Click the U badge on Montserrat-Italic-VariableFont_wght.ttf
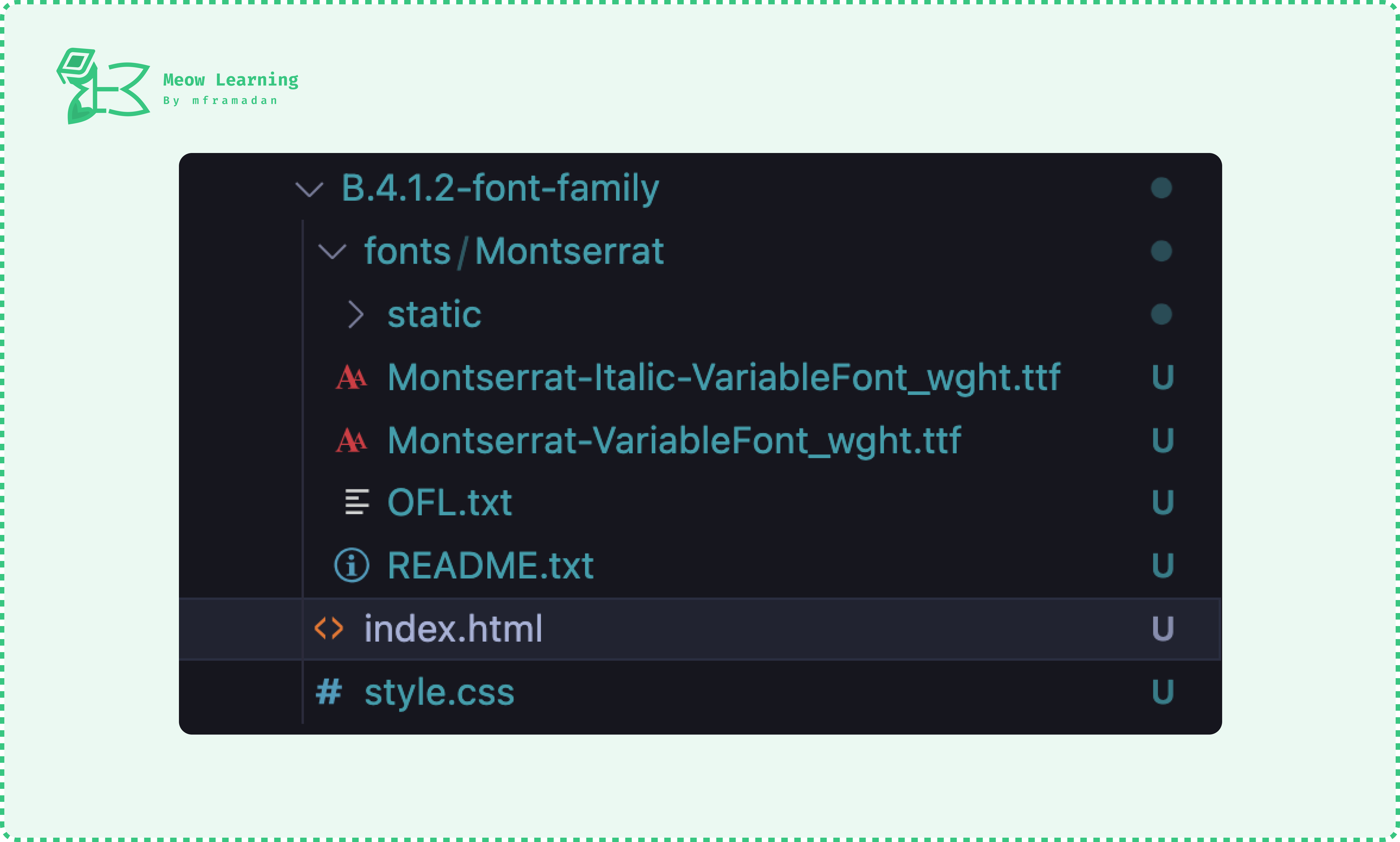This screenshot has height=842, width=1400. 1163,377
